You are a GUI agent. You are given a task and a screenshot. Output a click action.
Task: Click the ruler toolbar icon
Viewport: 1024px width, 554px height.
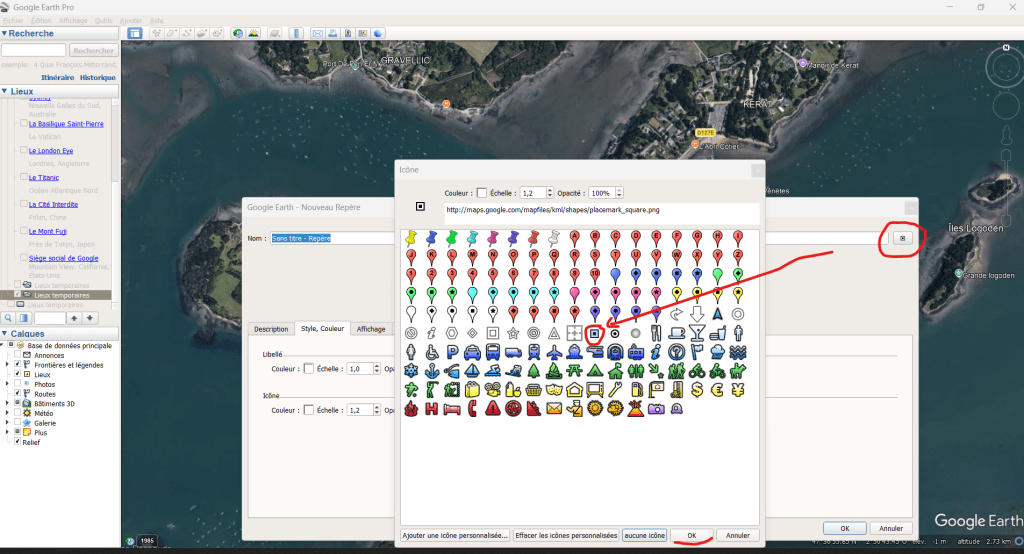(296, 33)
